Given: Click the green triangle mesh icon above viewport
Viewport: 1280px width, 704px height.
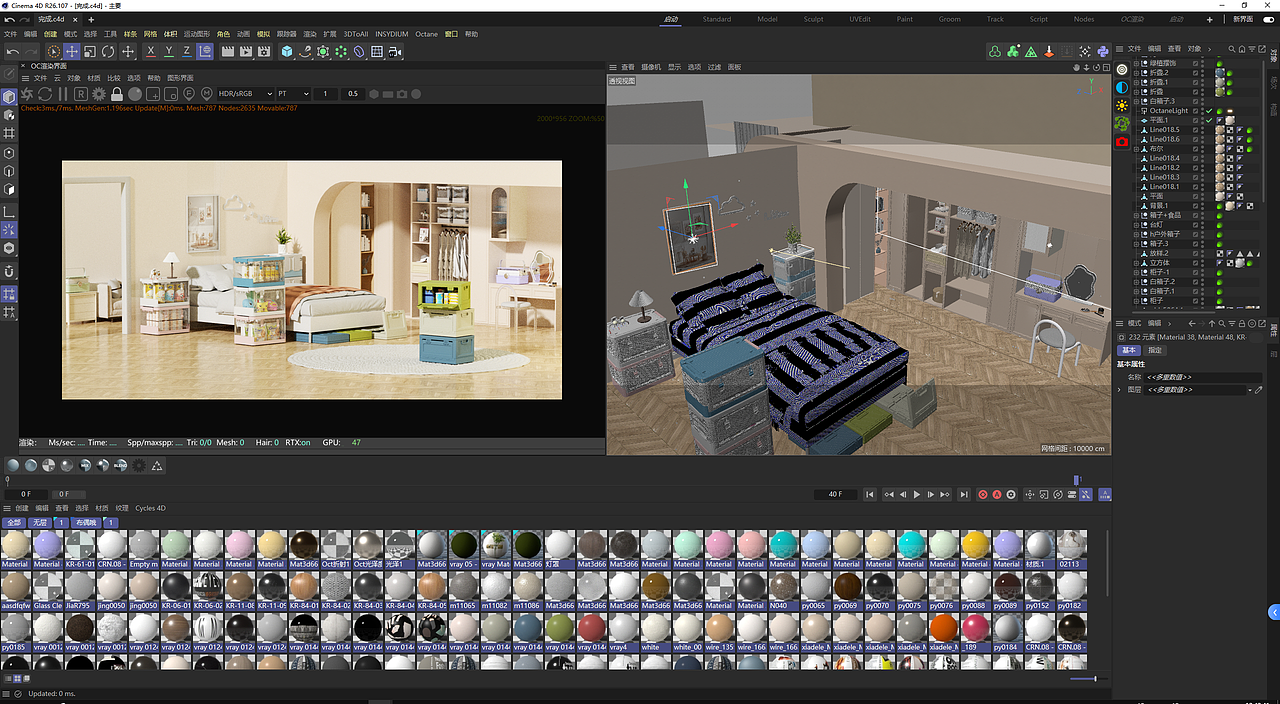Looking at the screenshot, I should click(x=1030, y=51).
